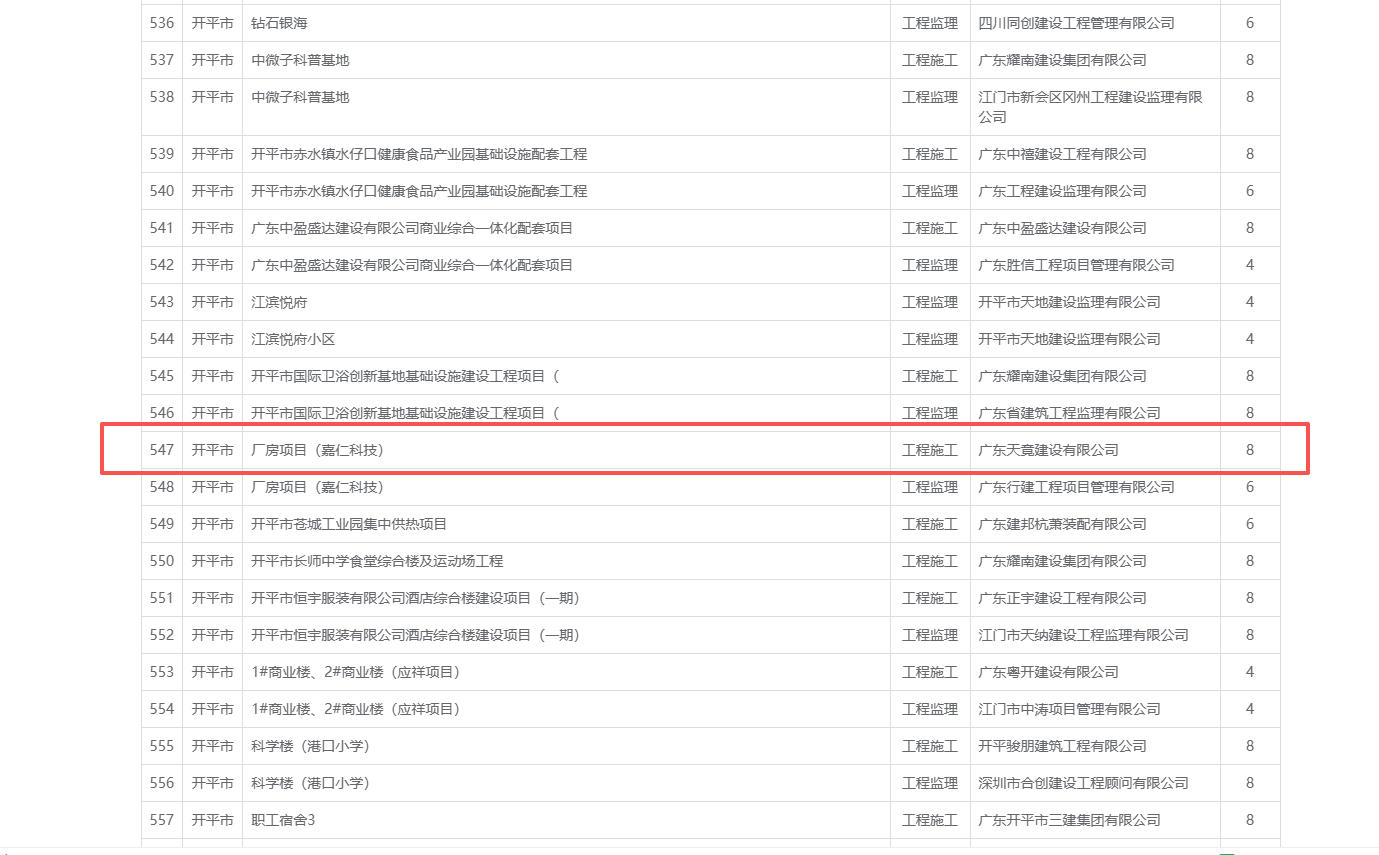Screen dimensions: 1379x855
Task: Select project 开平市长师中学食堂综合楼及运动场工程
Action: (x=377, y=561)
